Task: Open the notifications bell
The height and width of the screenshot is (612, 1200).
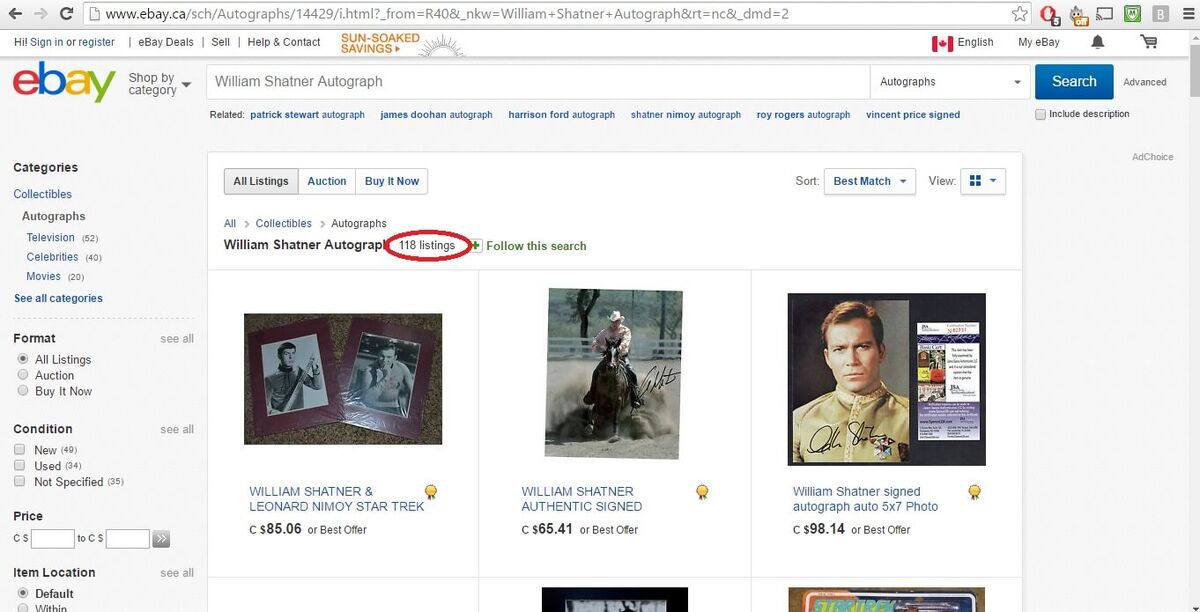Action: click(x=1098, y=42)
